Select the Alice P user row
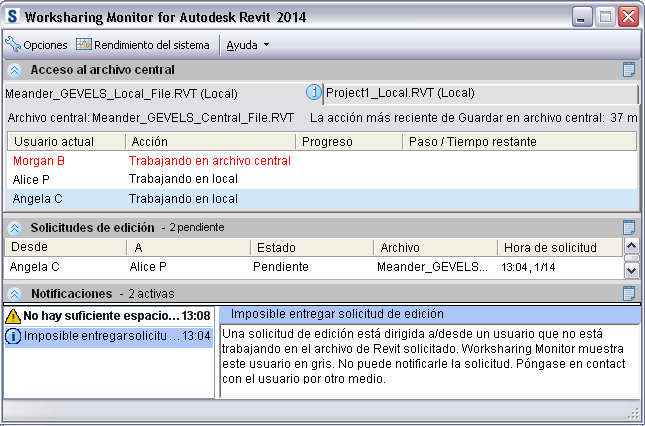 pos(322,179)
